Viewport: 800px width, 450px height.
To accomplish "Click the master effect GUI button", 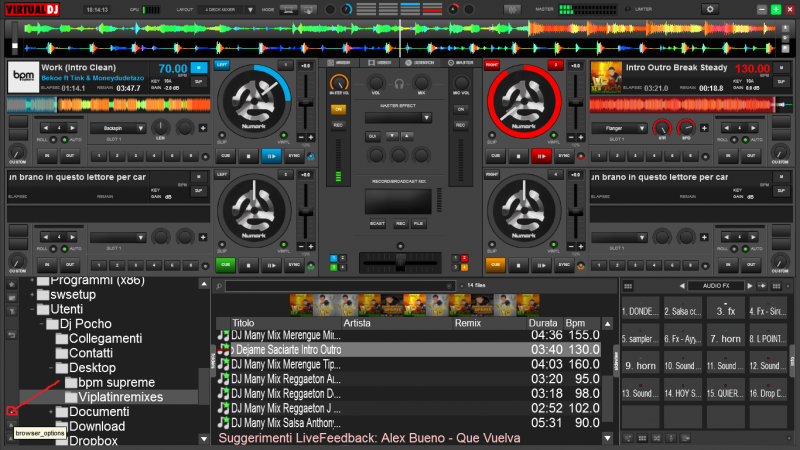I will 372,136.
